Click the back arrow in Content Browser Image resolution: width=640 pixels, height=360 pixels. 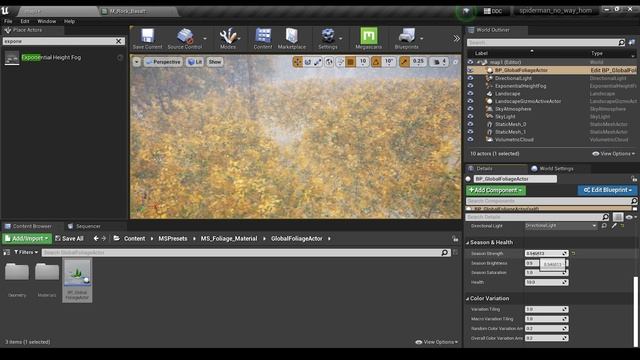[96, 238]
